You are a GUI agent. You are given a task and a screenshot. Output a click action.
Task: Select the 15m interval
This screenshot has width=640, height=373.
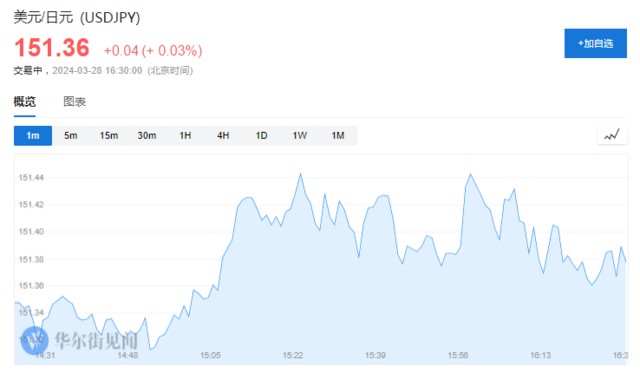click(109, 135)
